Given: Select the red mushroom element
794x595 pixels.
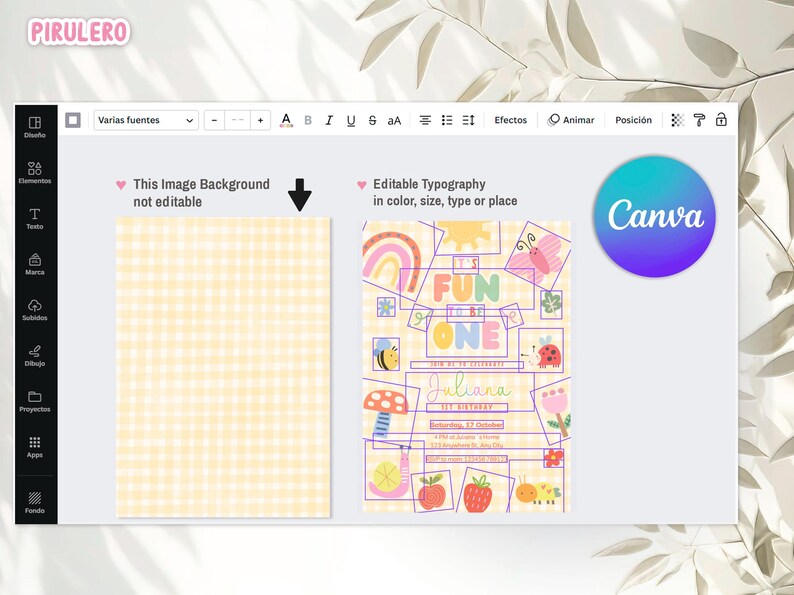Looking at the screenshot, I should [385, 412].
